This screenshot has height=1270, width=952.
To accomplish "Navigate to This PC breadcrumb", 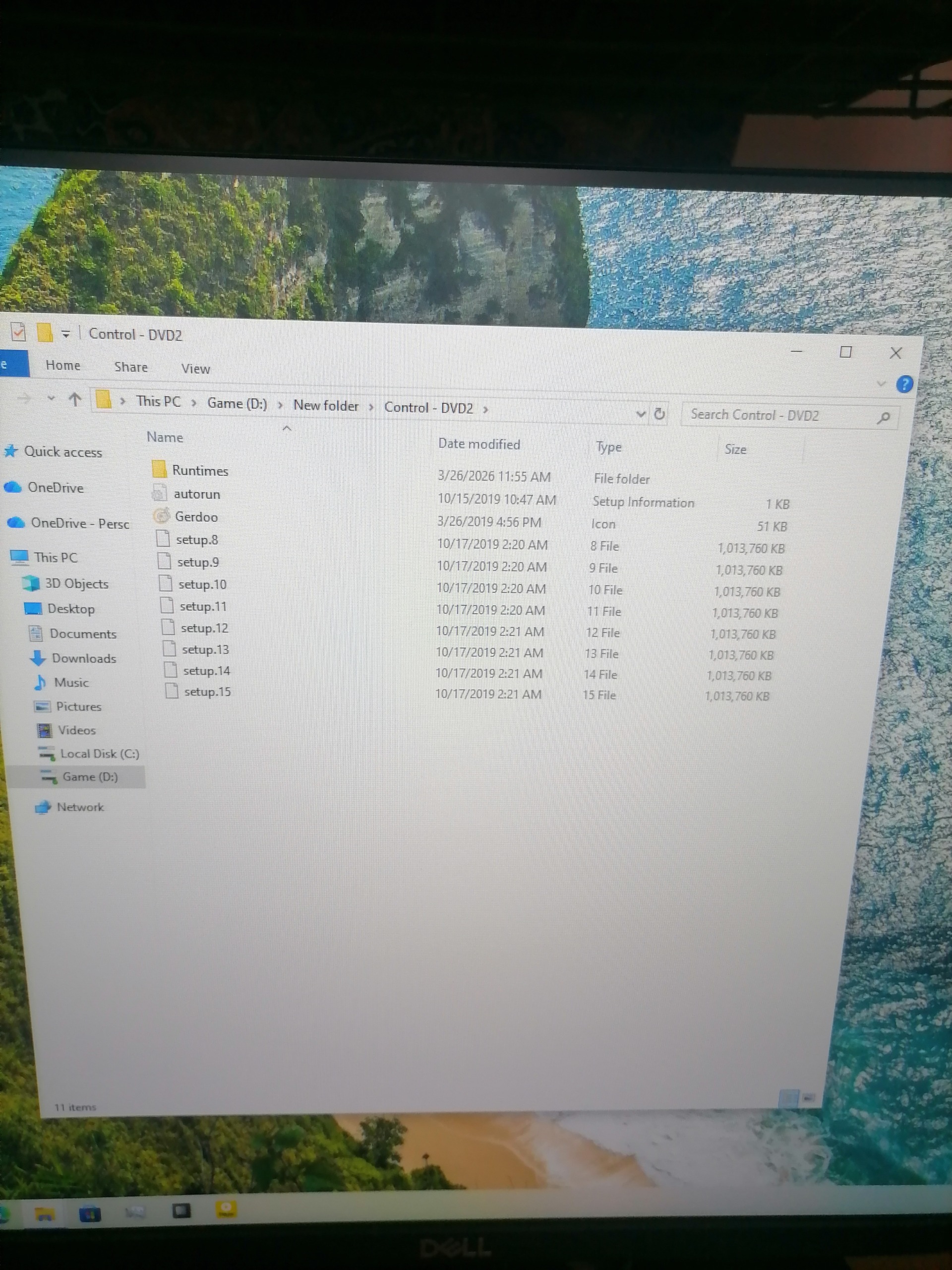I will [x=158, y=402].
